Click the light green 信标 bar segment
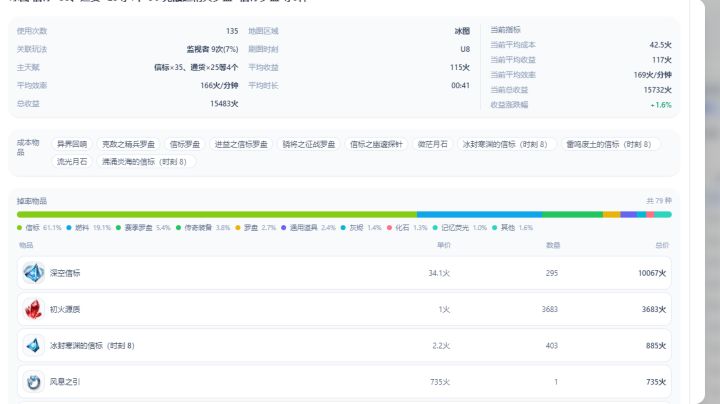Image resolution: width=720 pixels, height=404 pixels. 217,214
